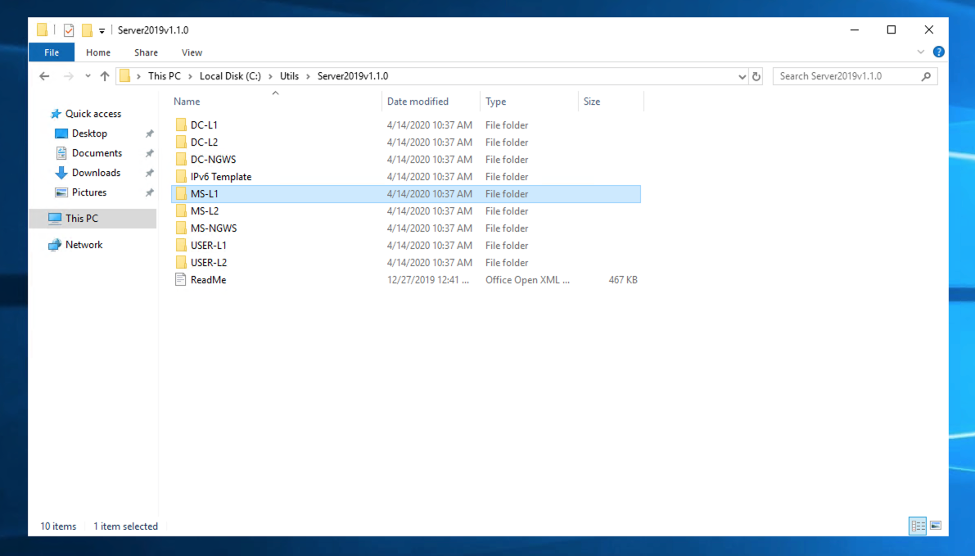The image size is (977, 556).
Task: Select the USER-L1 folder name
Action: pos(208,246)
